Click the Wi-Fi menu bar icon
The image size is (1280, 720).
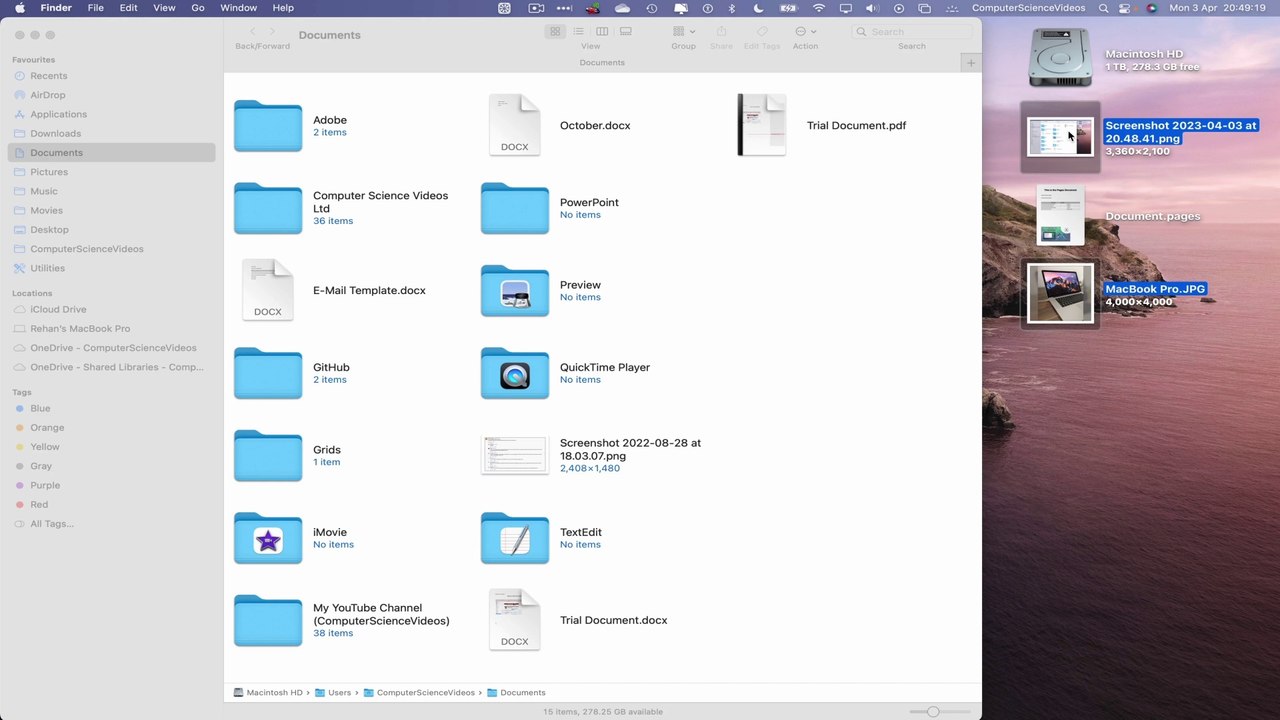(x=819, y=8)
